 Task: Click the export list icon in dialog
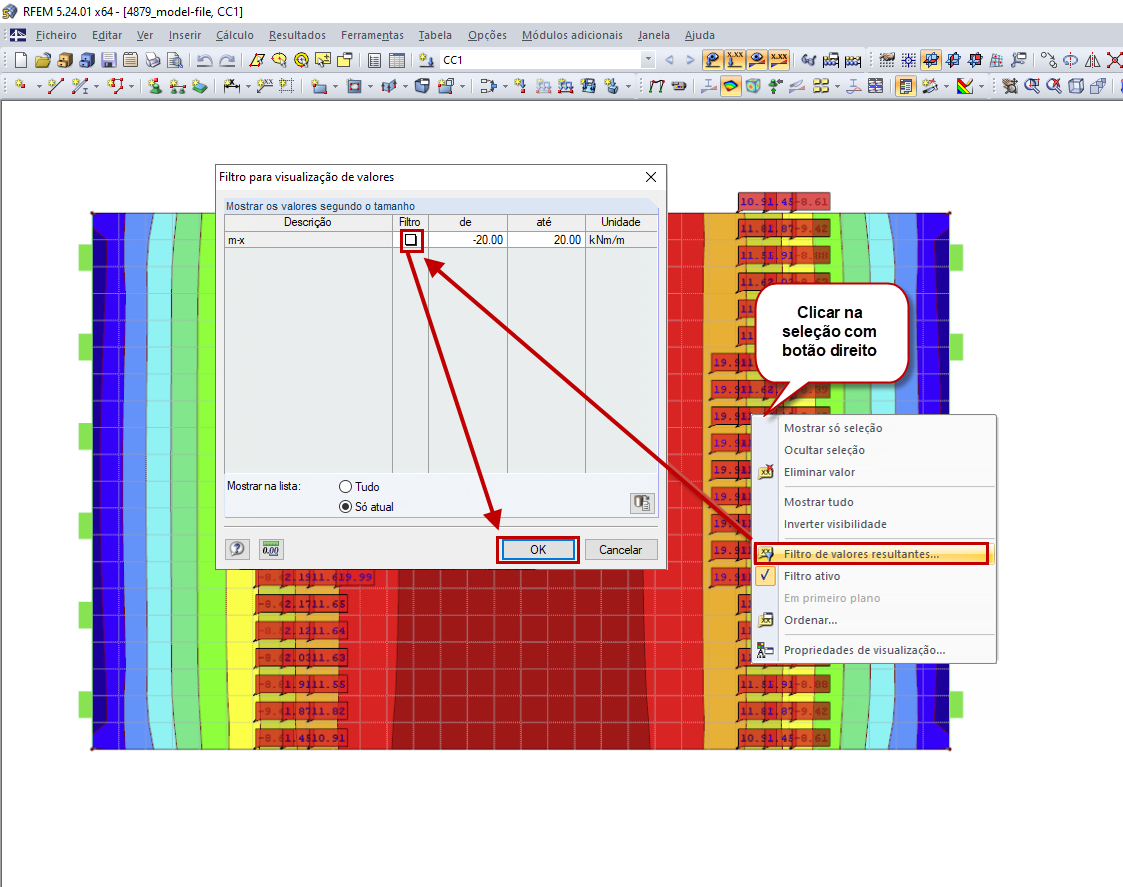click(642, 503)
